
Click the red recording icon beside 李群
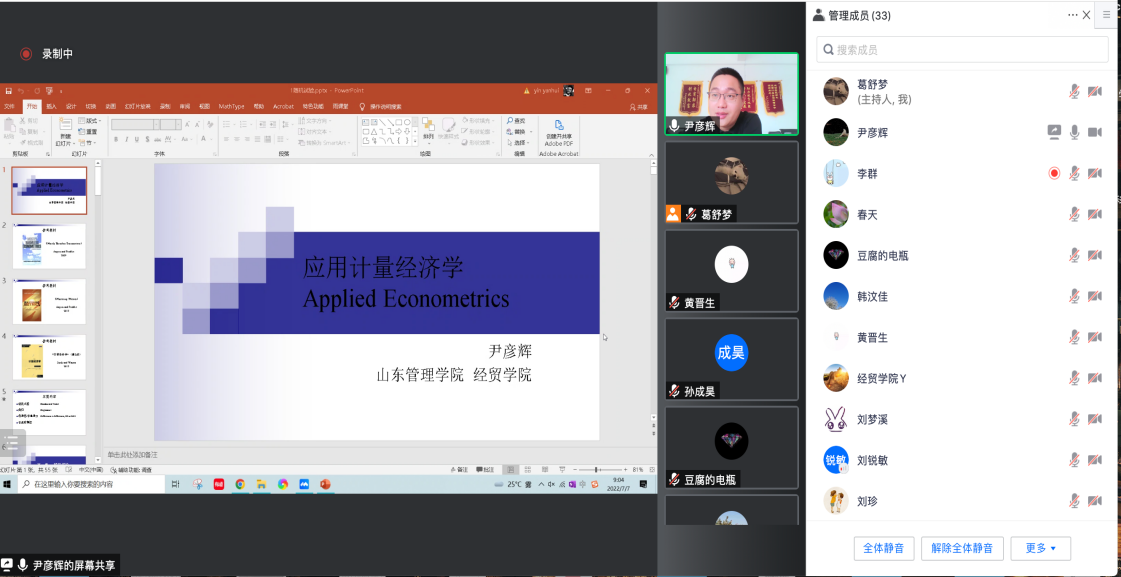coord(1054,173)
